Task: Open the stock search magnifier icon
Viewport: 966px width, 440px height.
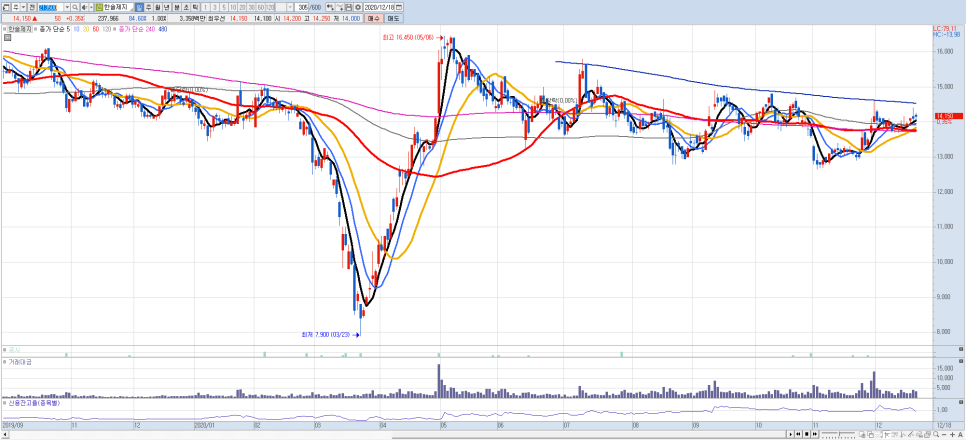Action: click(x=75, y=7)
